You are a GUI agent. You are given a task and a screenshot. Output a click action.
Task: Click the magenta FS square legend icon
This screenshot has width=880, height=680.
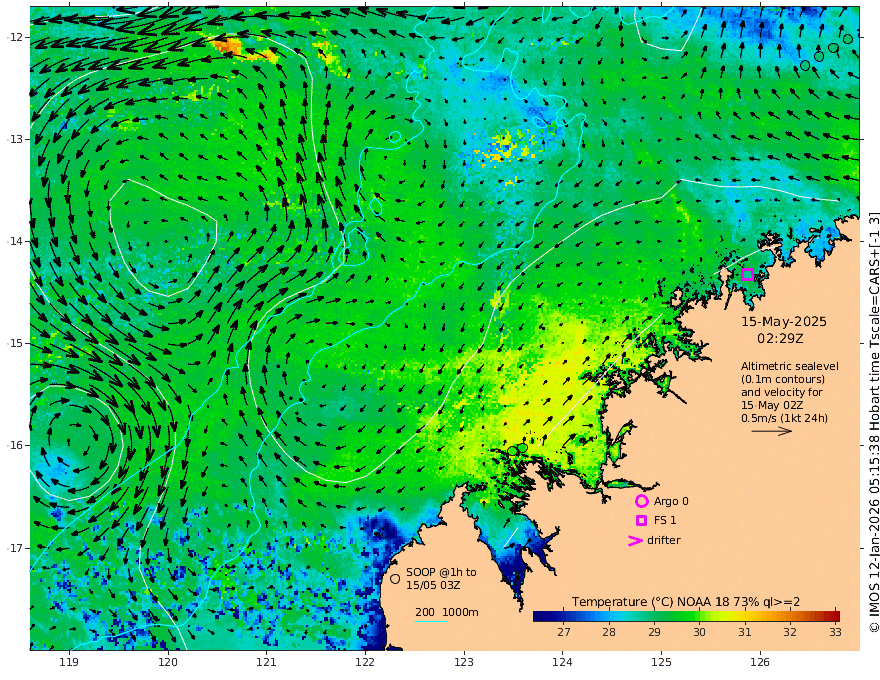pos(641,521)
